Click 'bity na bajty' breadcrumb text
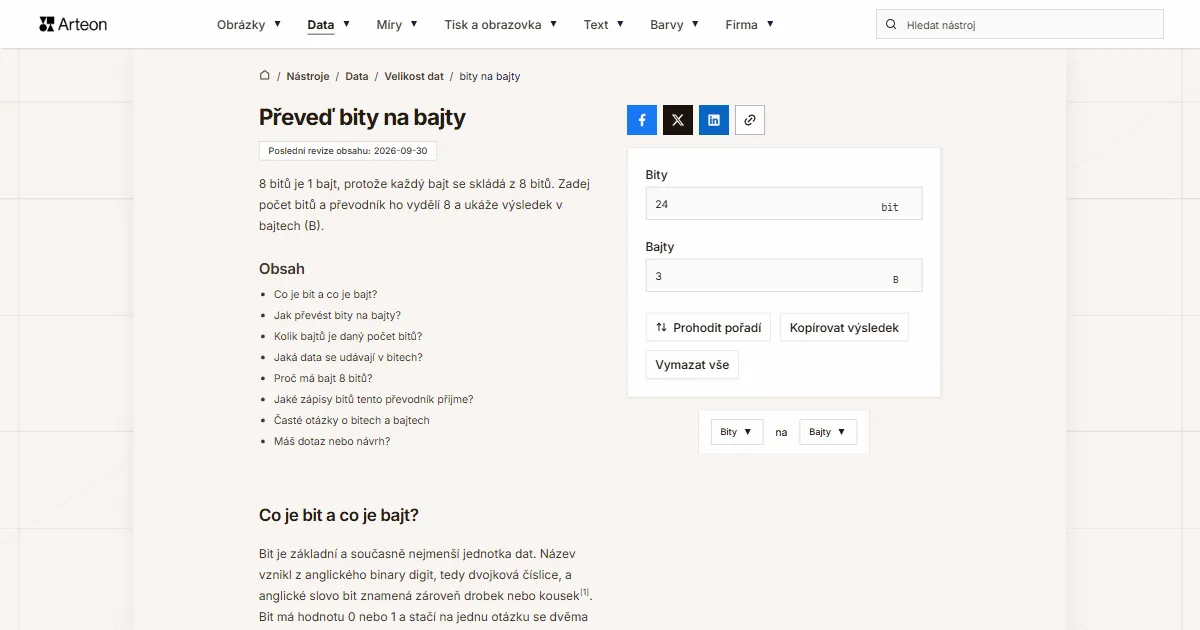This screenshot has width=1200, height=630. (x=490, y=76)
